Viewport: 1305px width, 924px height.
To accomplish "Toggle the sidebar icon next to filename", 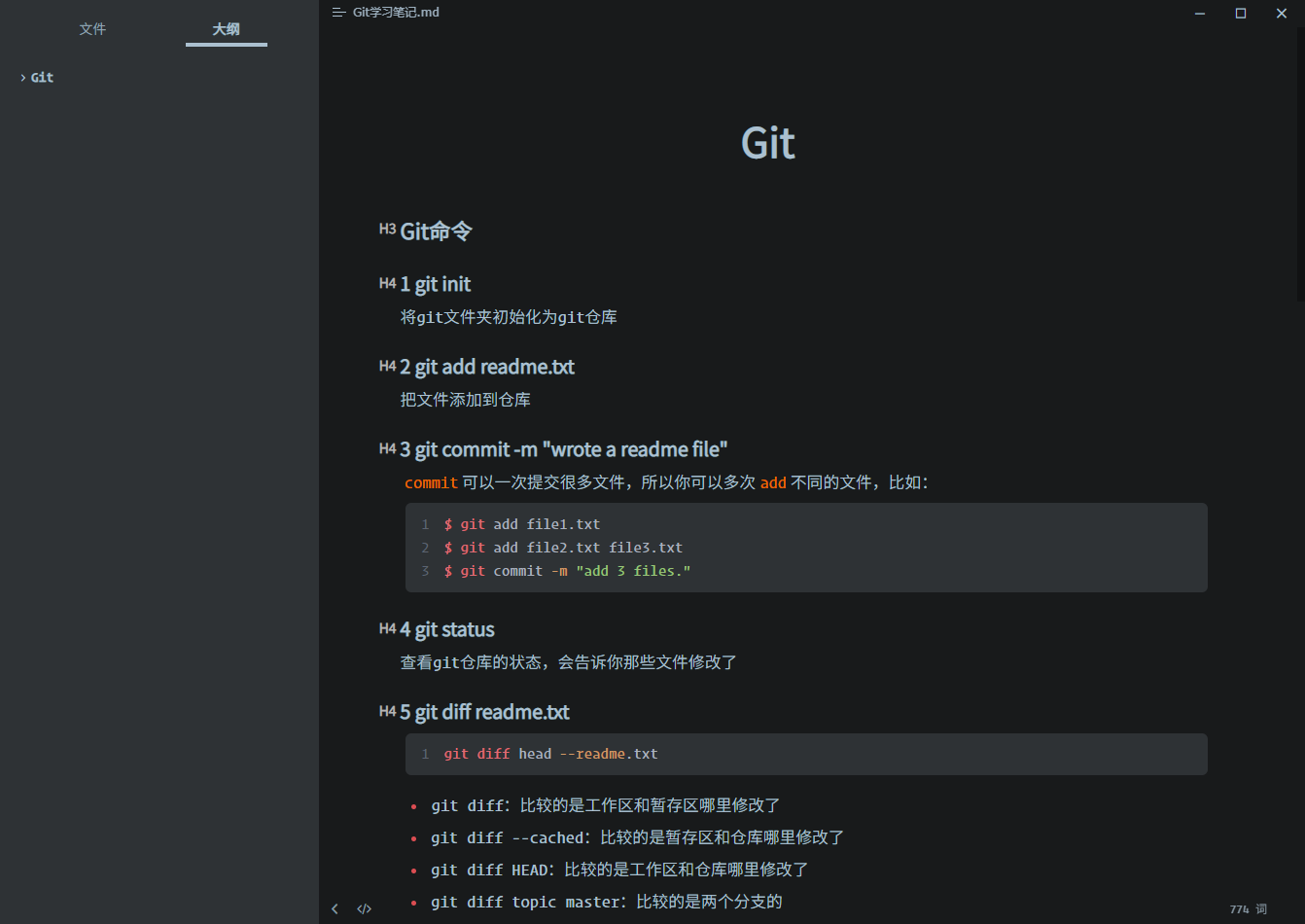I will click(338, 13).
